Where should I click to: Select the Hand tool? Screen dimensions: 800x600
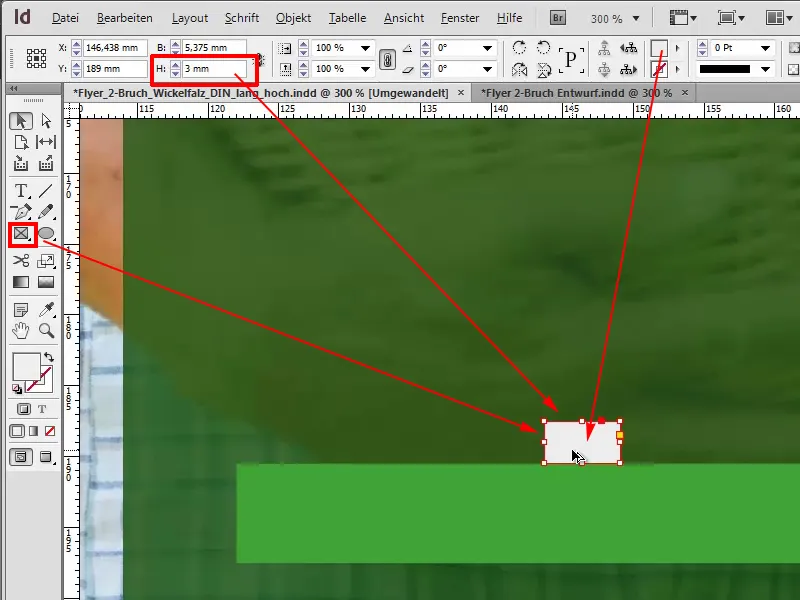21,331
